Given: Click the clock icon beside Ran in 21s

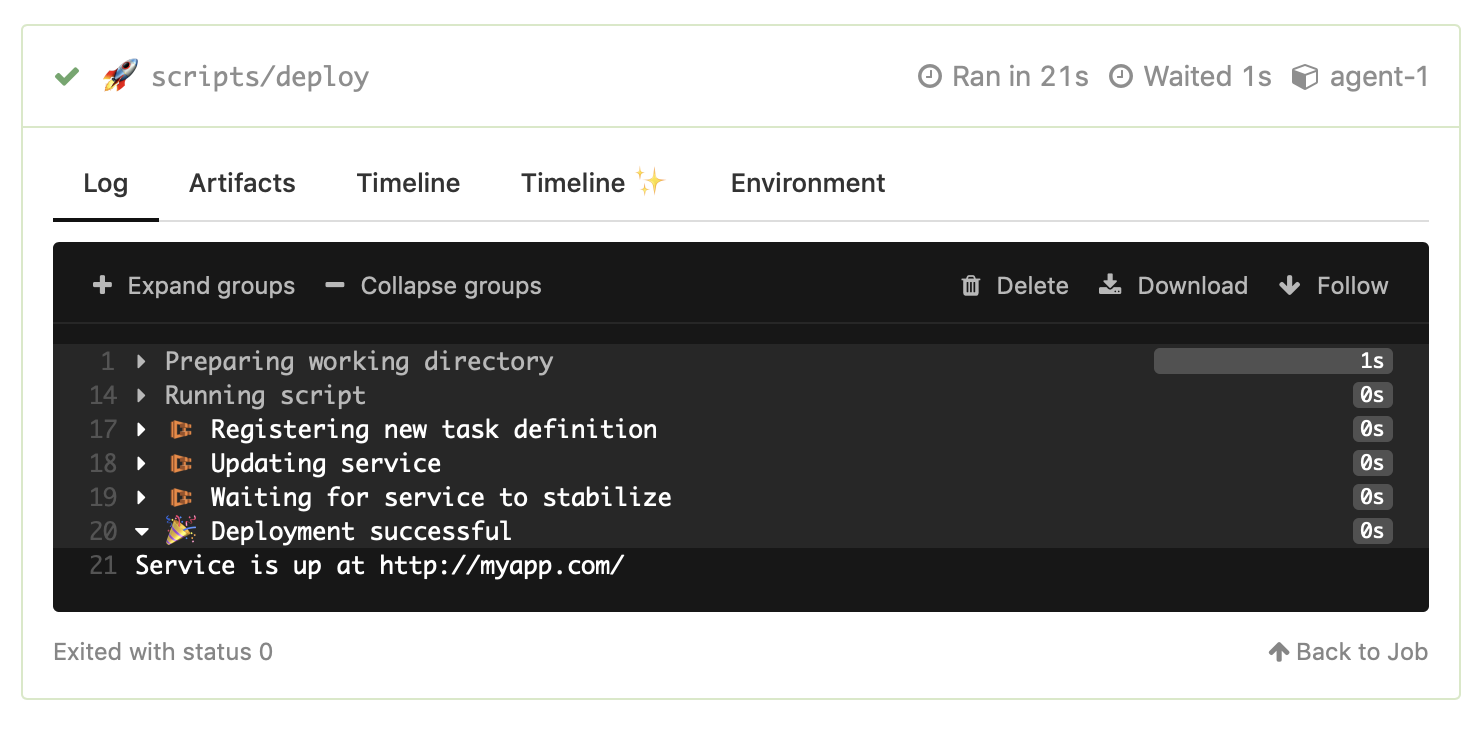Looking at the screenshot, I should (x=929, y=76).
